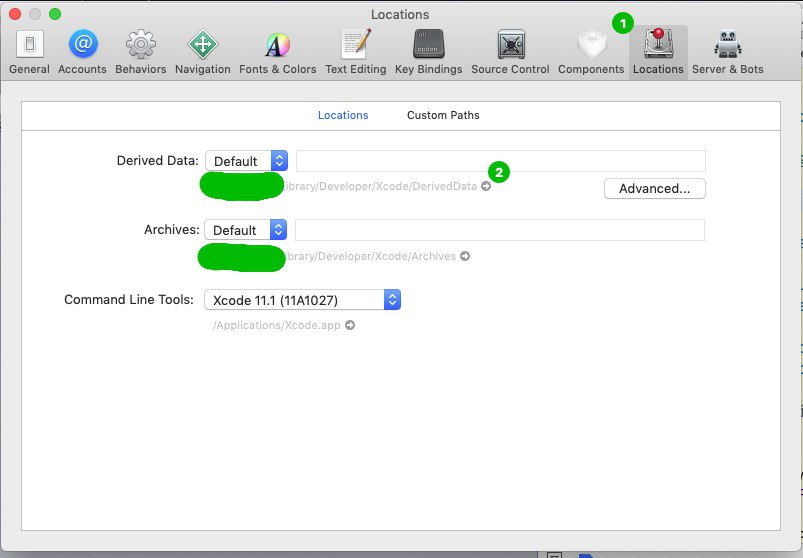Click the Derived Data path field

pos(500,161)
